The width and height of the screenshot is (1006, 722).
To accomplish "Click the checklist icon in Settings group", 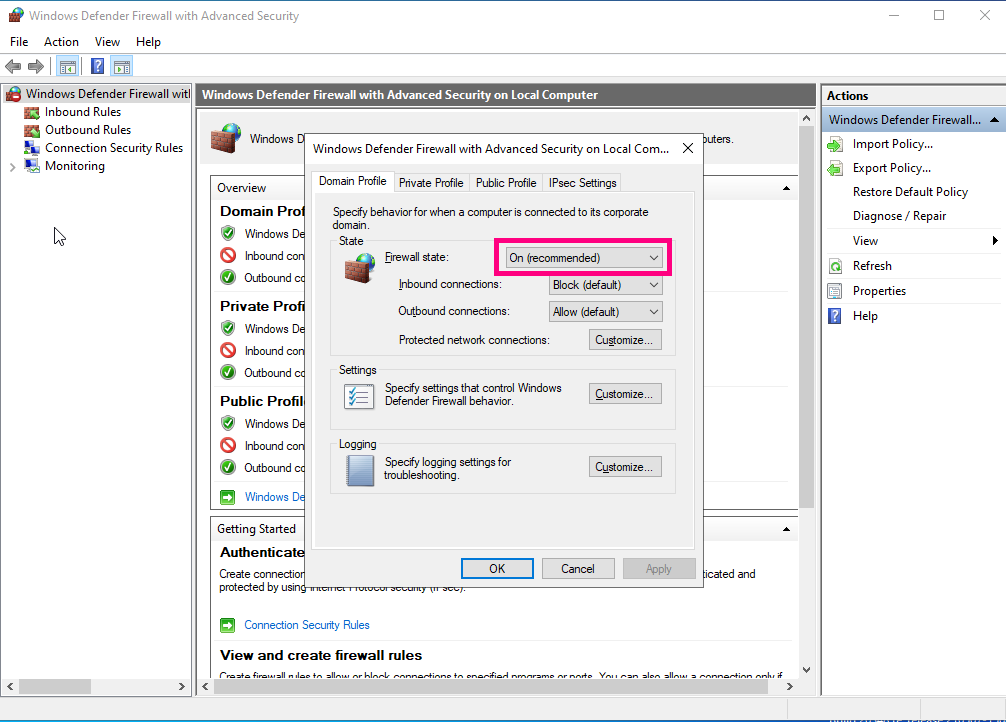I will tap(359, 396).
